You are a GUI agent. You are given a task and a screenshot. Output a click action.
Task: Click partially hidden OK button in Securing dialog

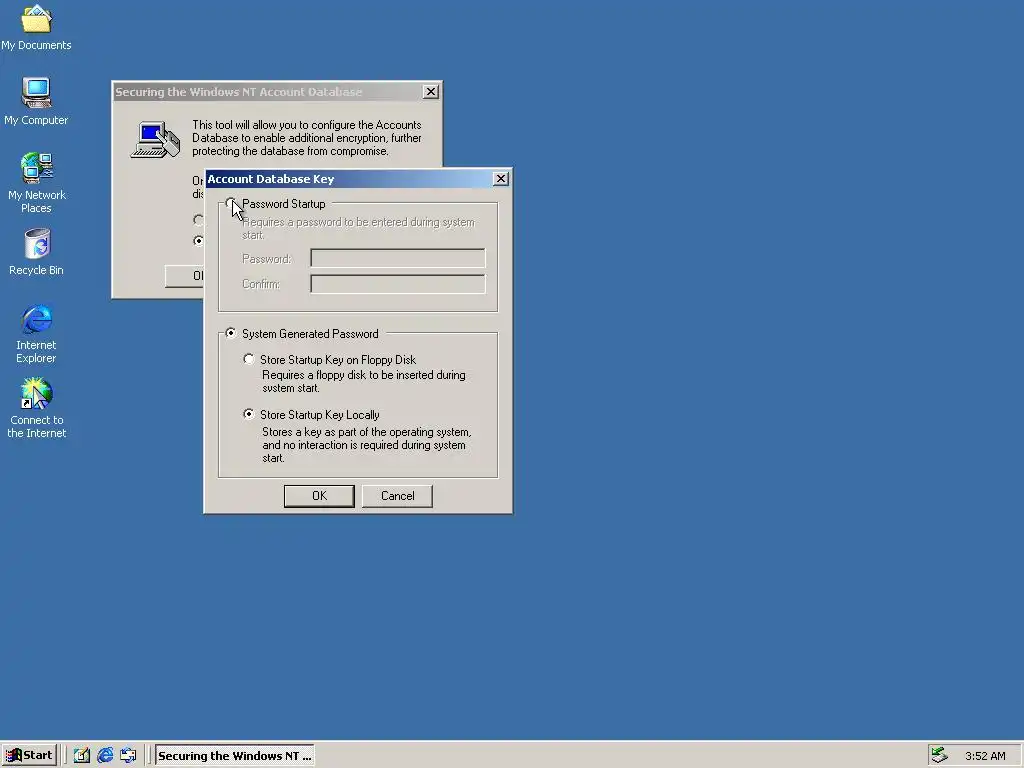[x=185, y=276]
